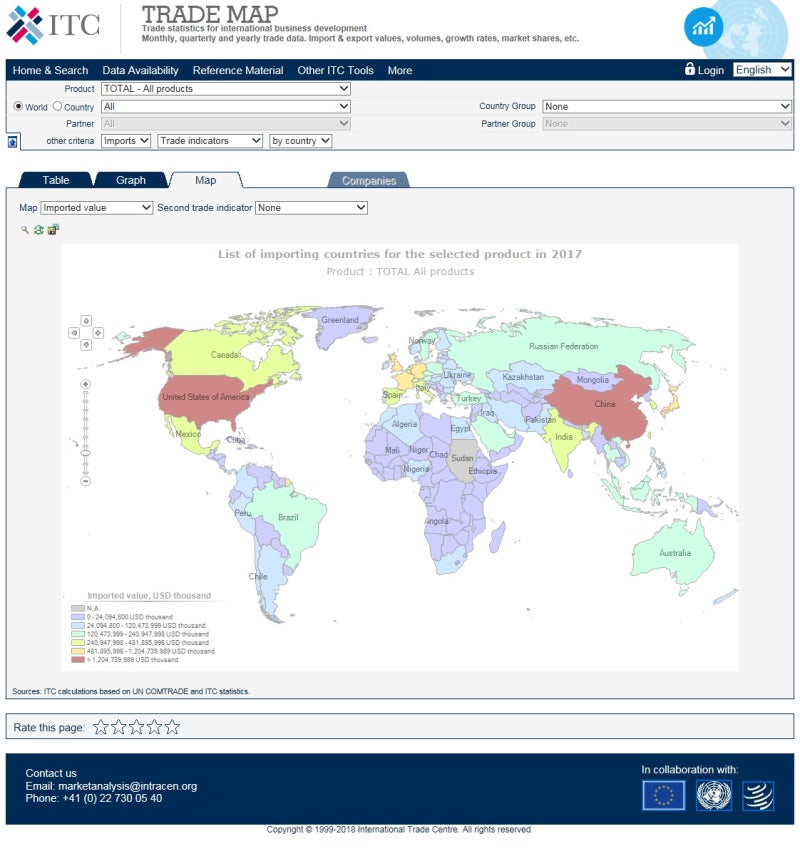Click the lock icon next to Login

click(688, 70)
